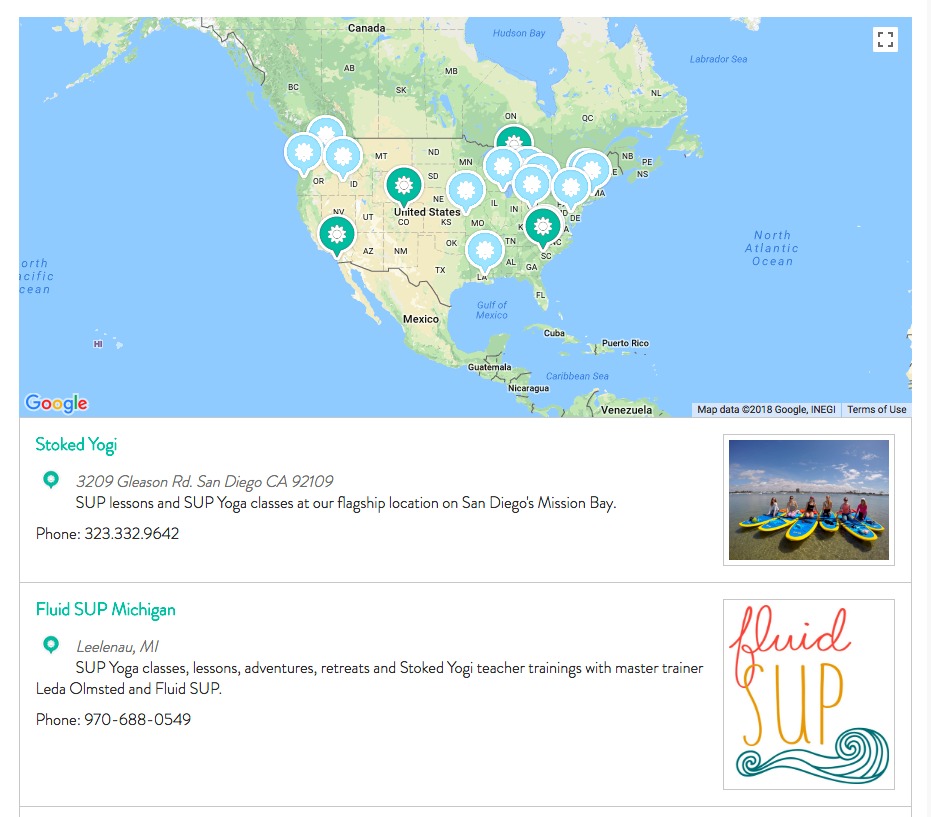Screen dimensions: 931x817
Task: Click the 3209 Gleason Rd address text
Action: point(204,481)
